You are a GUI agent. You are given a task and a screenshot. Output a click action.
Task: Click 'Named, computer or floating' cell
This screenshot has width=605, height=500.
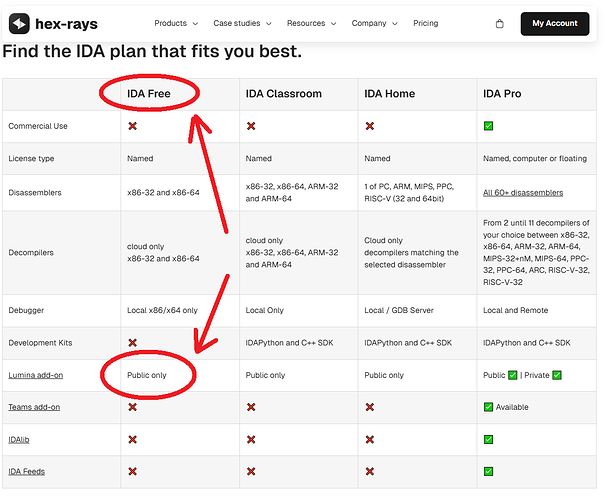point(535,159)
